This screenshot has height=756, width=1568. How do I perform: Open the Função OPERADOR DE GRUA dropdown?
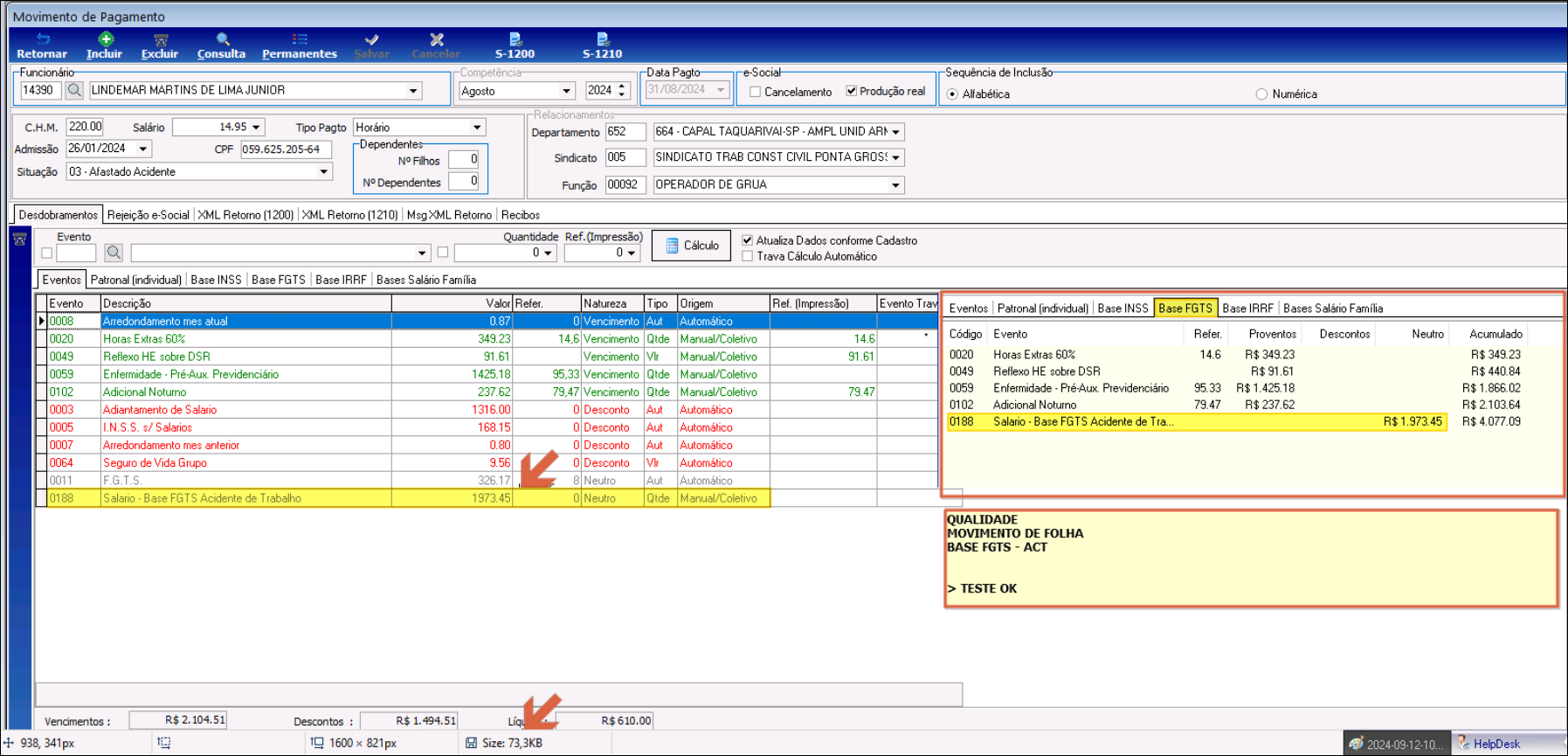click(x=896, y=185)
